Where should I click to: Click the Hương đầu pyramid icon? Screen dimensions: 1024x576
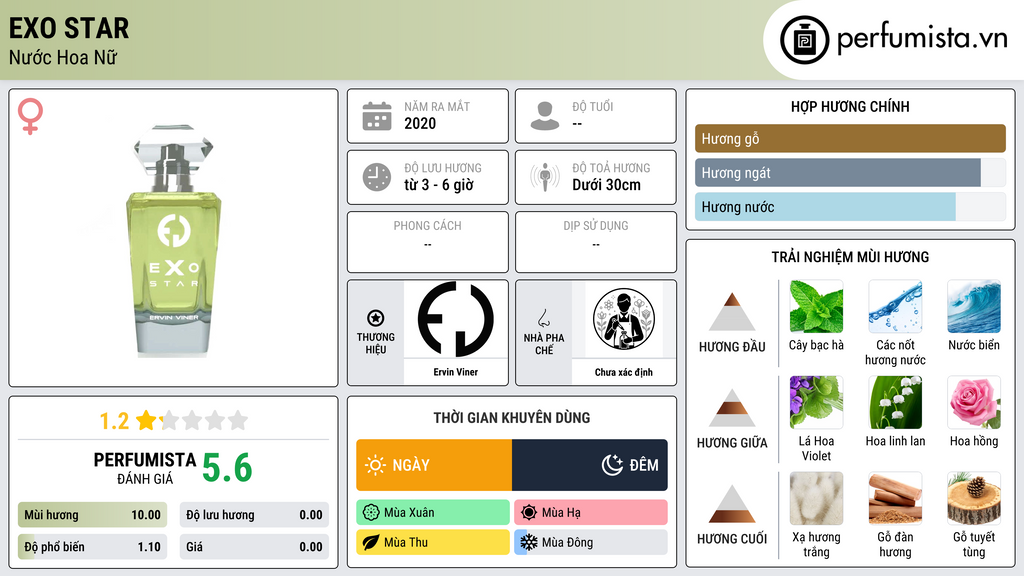tap(732, 312)
